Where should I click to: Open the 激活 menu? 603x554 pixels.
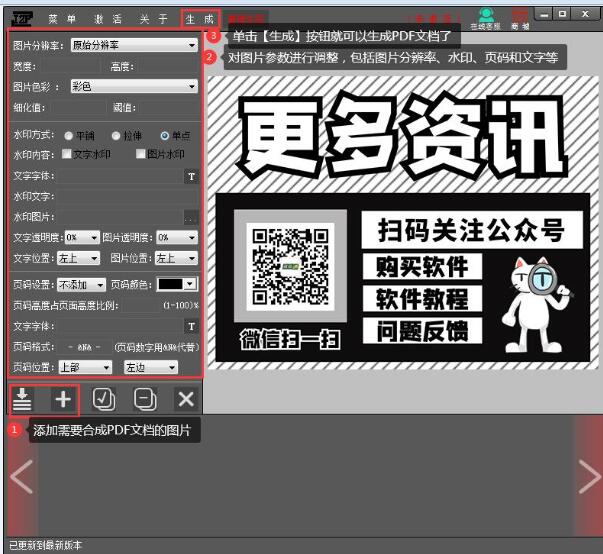(108, 18)
